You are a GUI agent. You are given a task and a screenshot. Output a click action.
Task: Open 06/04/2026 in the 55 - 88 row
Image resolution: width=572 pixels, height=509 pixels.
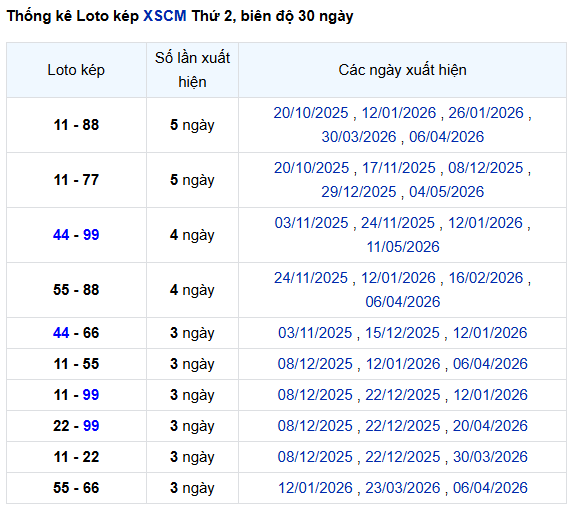[x=403, y=302]
